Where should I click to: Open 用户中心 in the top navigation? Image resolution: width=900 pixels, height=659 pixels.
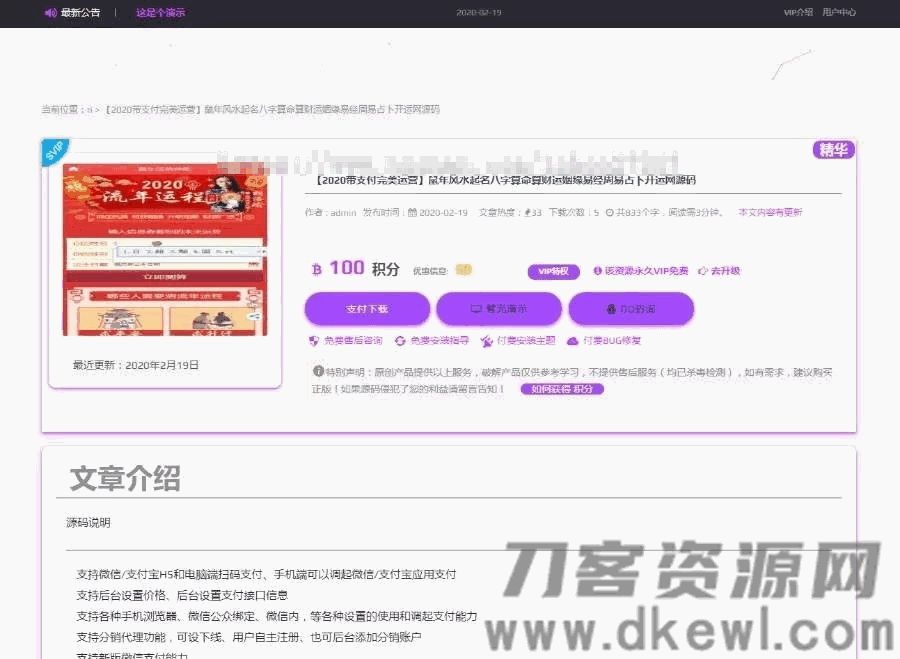[839, 13]
